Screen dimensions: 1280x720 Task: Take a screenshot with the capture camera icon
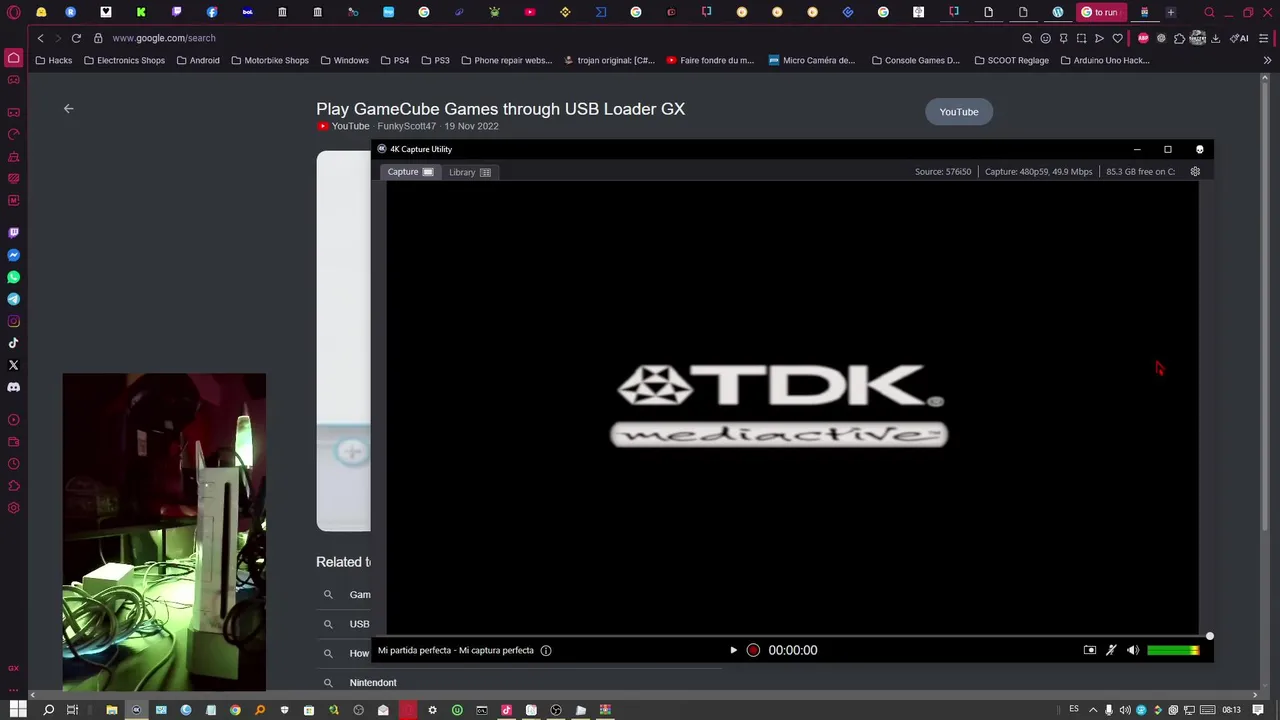pos(1090,650)
